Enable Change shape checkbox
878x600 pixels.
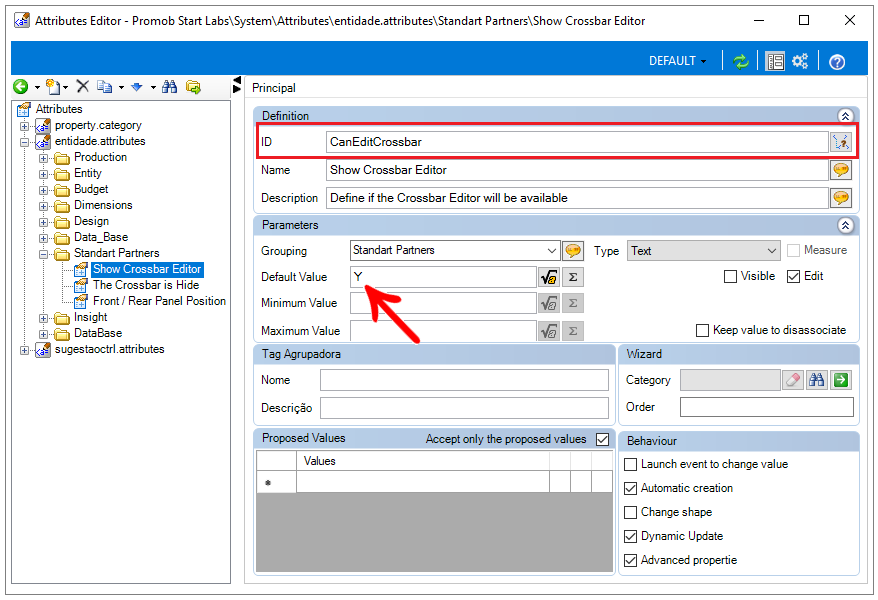631,513
